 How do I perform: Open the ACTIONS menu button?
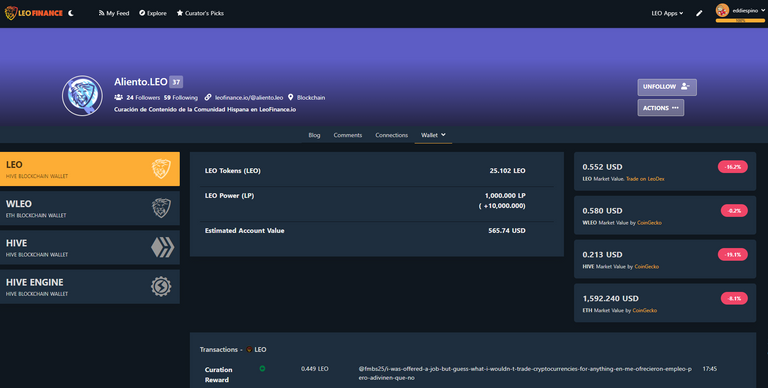click(x=660, y=108)
